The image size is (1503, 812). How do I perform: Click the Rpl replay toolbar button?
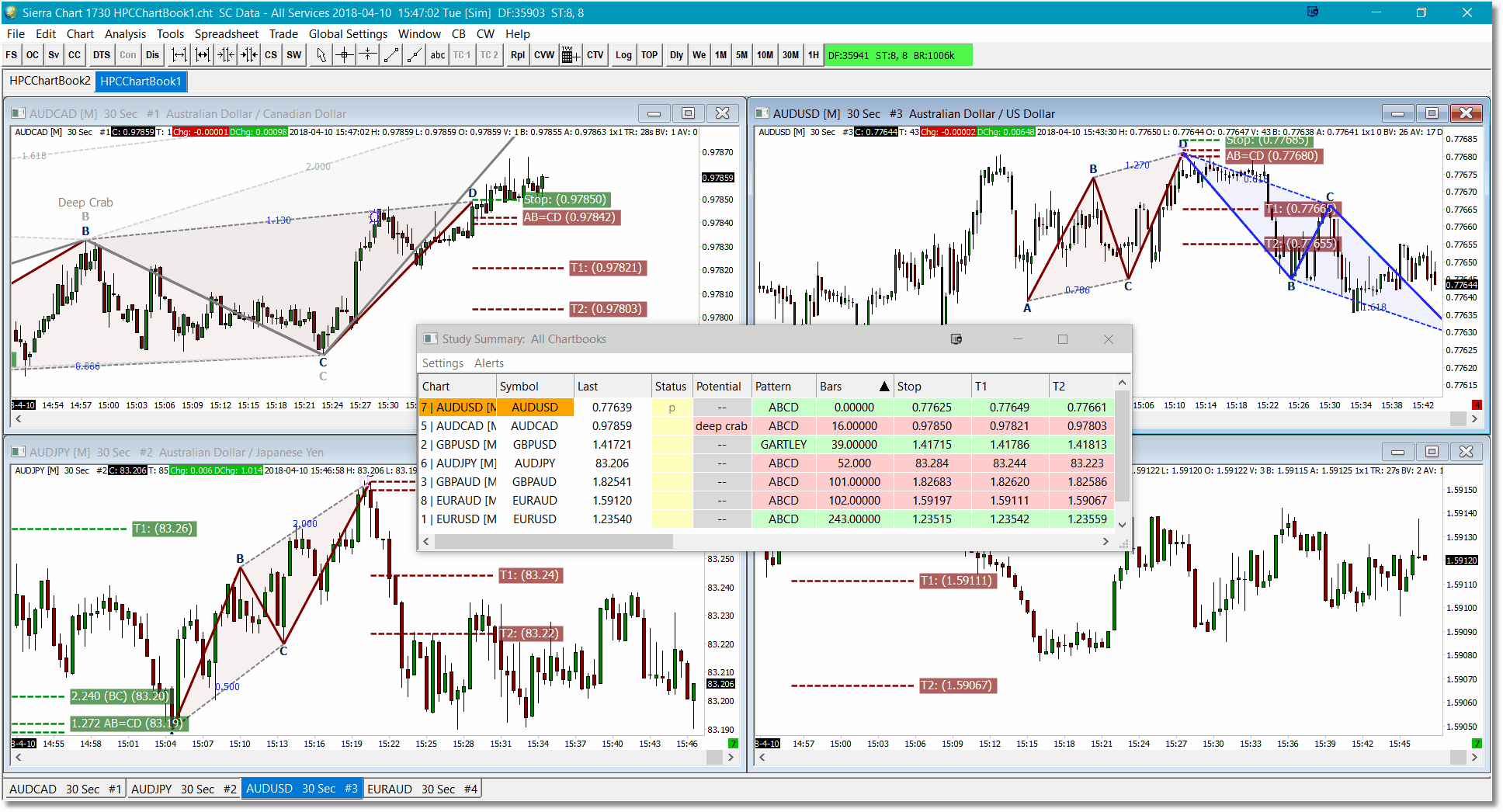click(518, 55)
